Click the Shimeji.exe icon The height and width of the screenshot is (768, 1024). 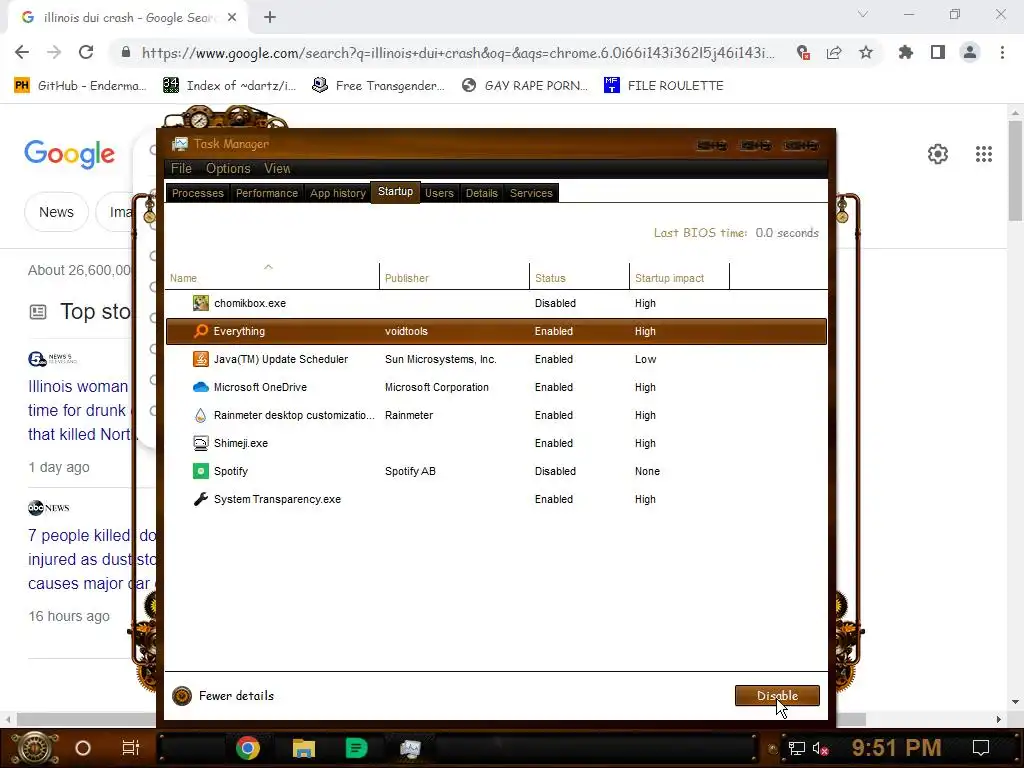pos(200,443)
